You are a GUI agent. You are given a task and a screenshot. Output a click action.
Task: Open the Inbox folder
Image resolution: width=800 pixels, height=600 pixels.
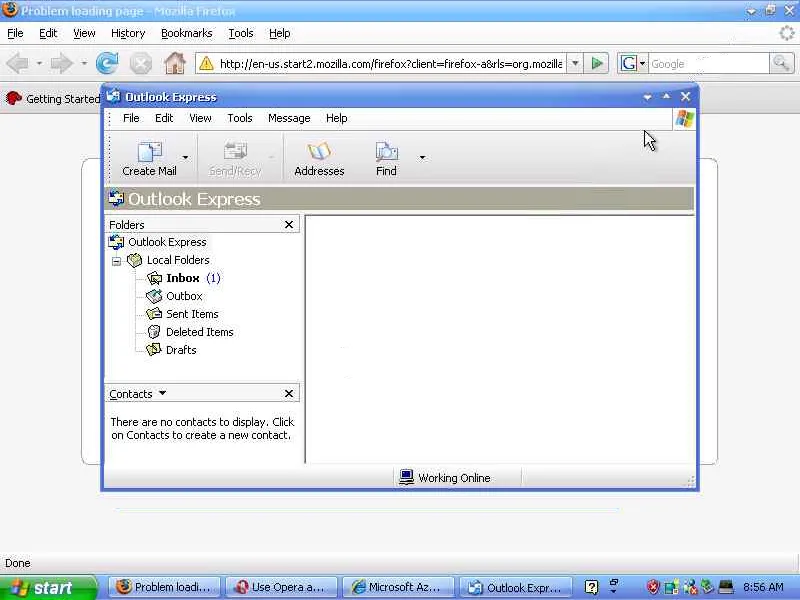click(183, 278)
